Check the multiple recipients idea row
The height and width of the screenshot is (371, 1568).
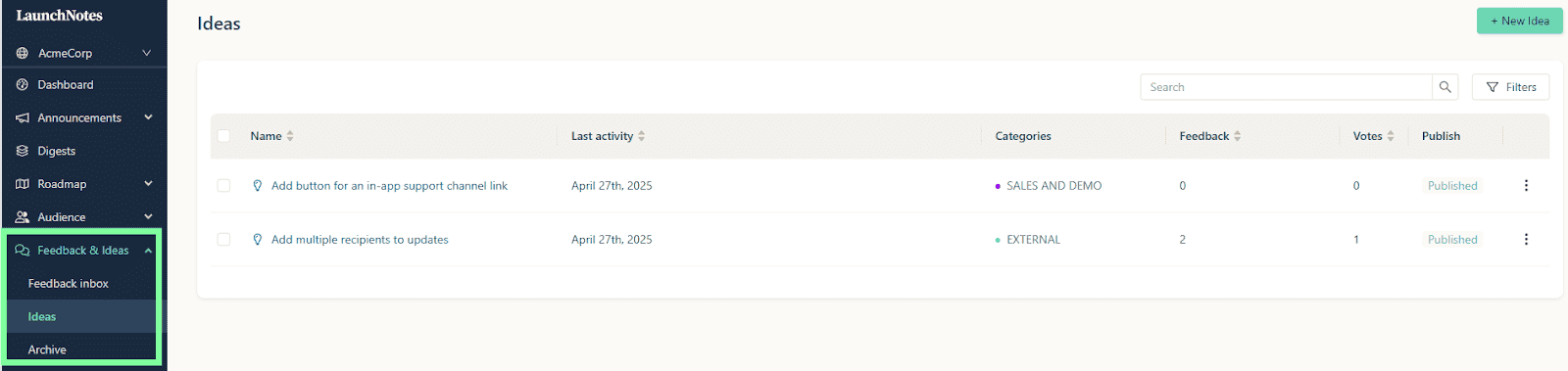coord(223,240)
